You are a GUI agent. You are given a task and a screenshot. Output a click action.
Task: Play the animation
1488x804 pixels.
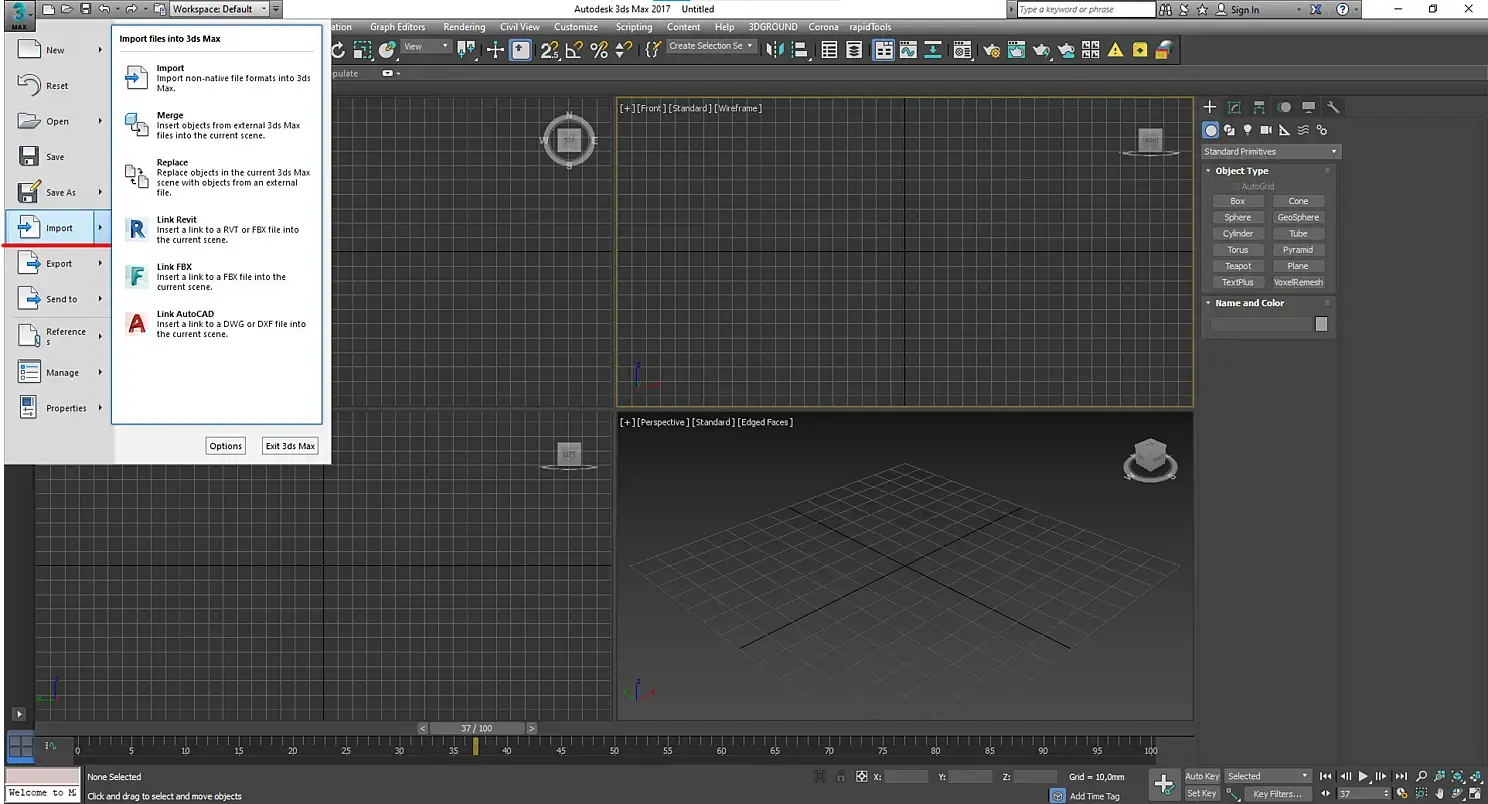(1362, 776)
